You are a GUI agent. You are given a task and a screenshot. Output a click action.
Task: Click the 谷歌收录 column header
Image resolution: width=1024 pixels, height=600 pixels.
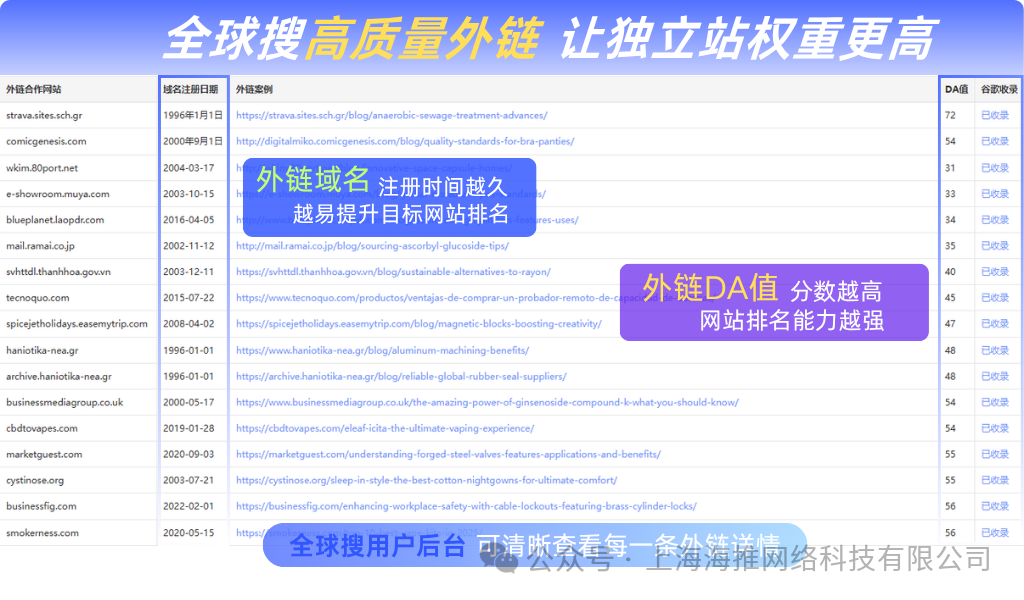coord(998,88)
